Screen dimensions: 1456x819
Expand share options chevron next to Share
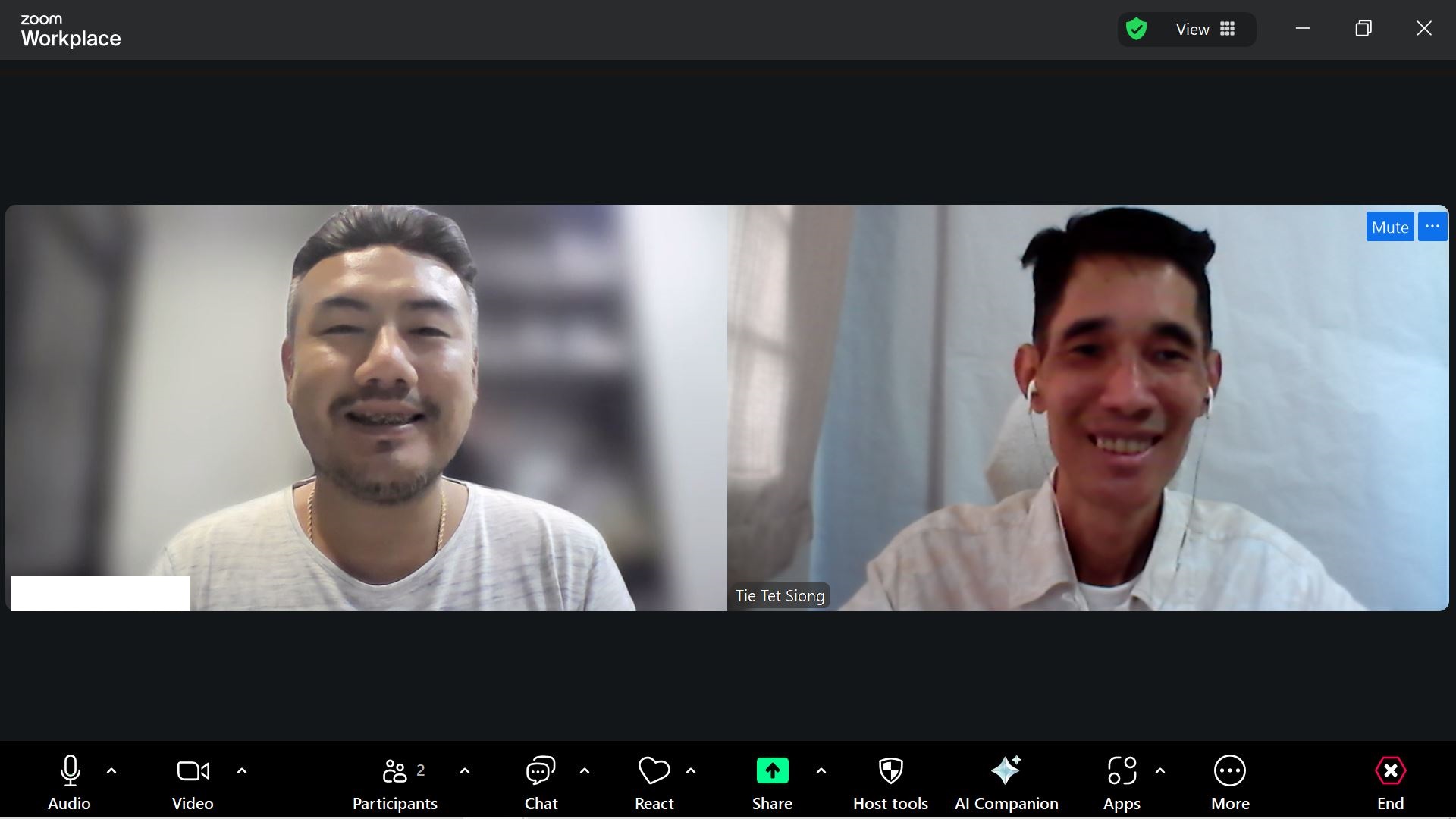pos(821,771)
